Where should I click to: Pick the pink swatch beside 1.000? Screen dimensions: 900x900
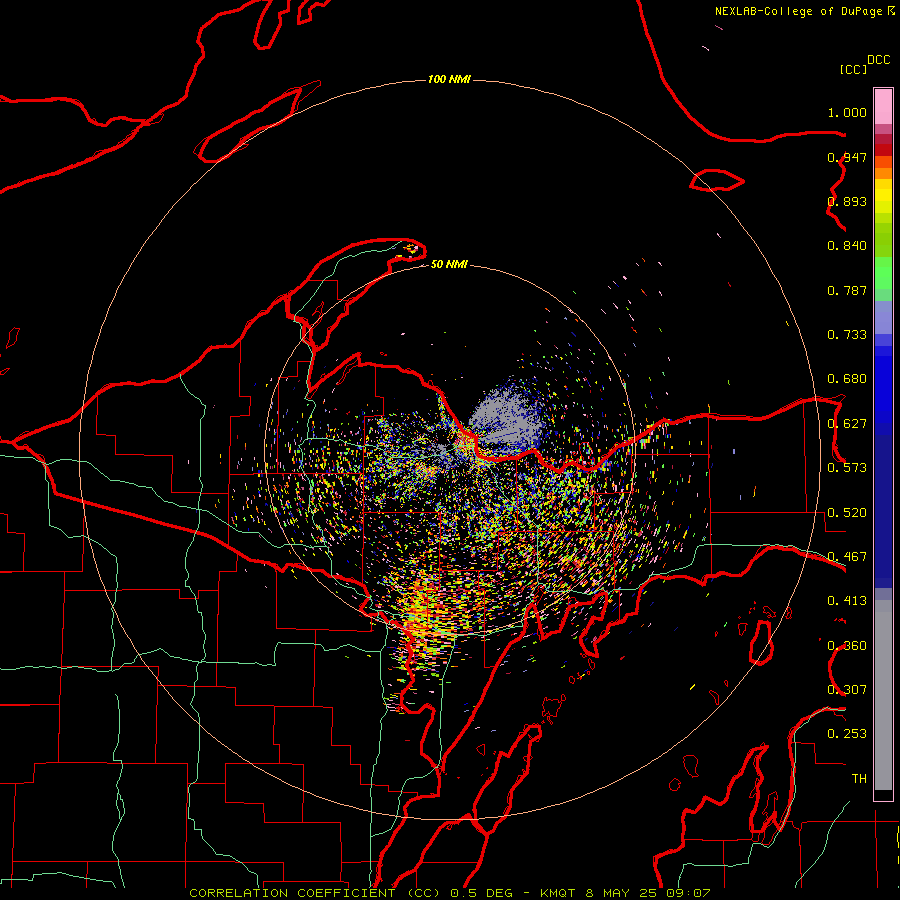coord(883,107)
